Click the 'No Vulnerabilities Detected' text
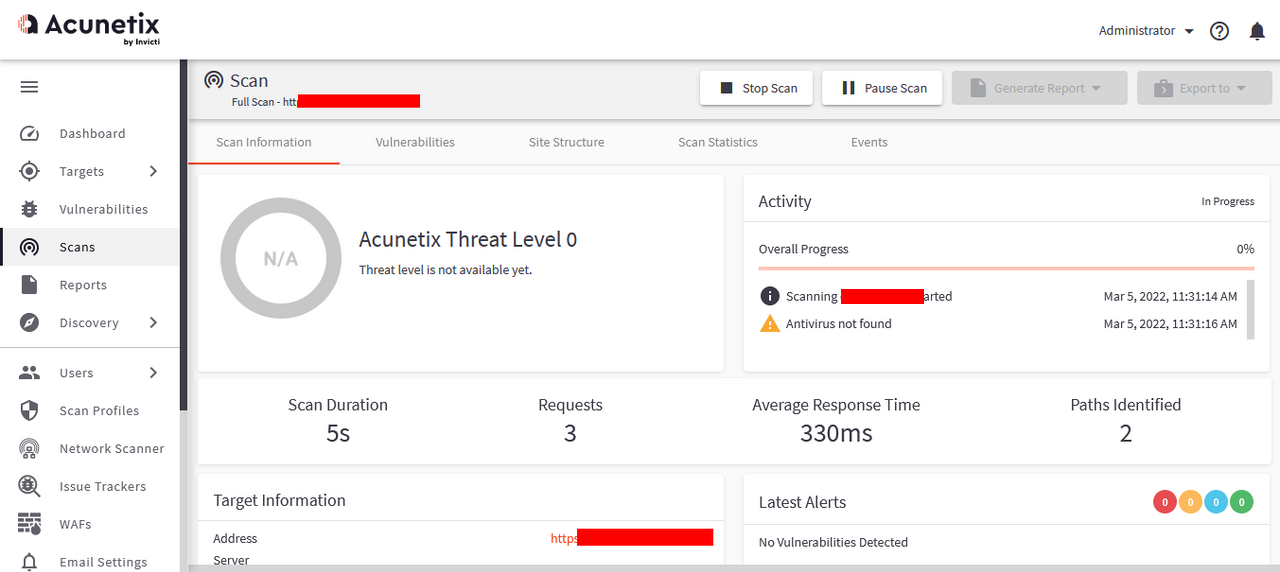 coord(833,542)
